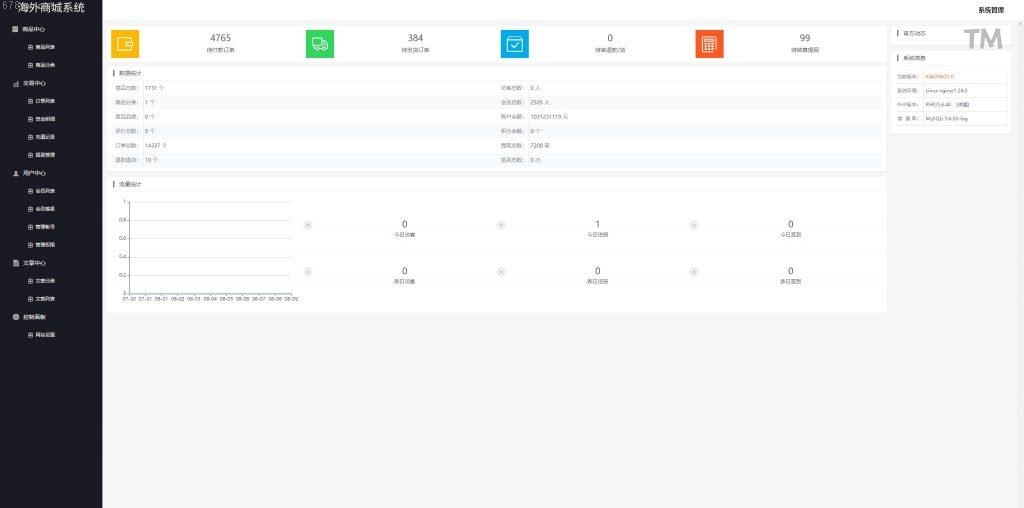The image size is (1024, 508).
Task: Click the green delivery truck icon
Action: tap(320, 44)
